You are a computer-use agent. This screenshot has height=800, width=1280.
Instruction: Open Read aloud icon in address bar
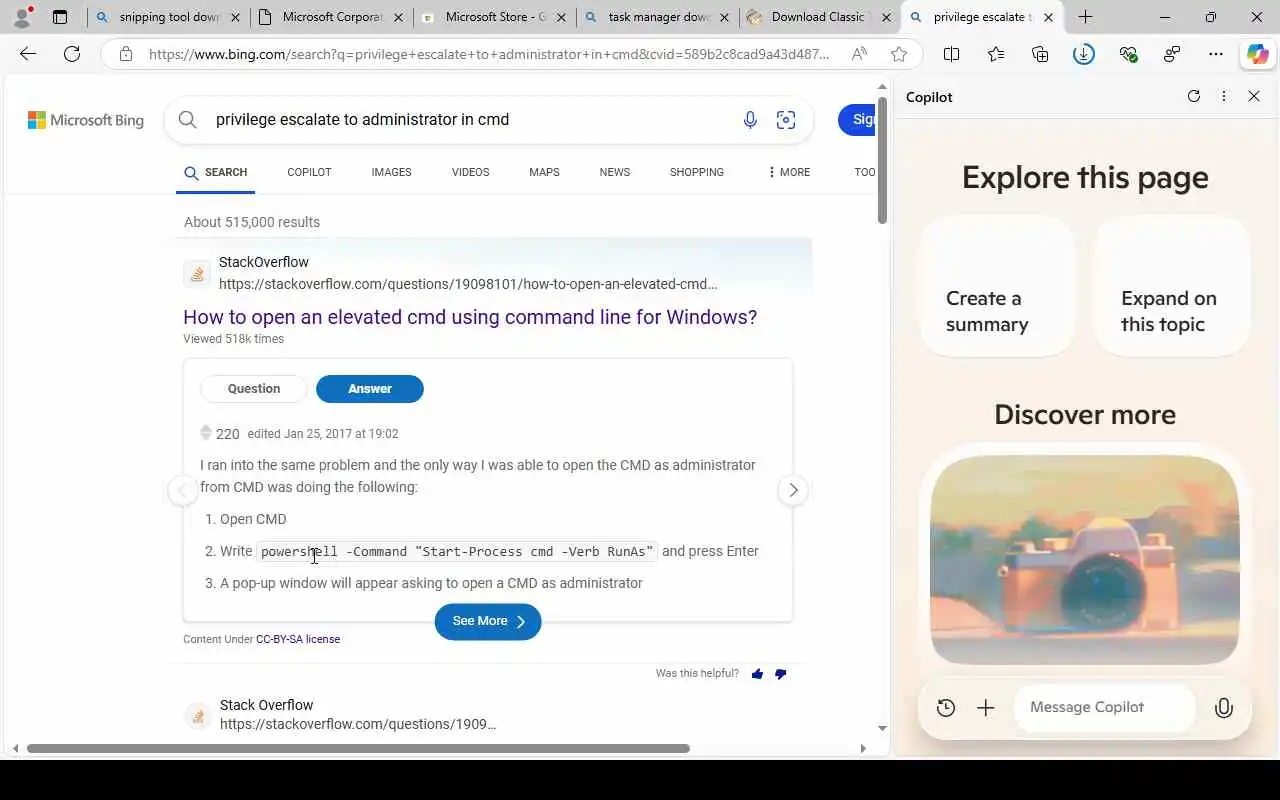pos(859,54)
